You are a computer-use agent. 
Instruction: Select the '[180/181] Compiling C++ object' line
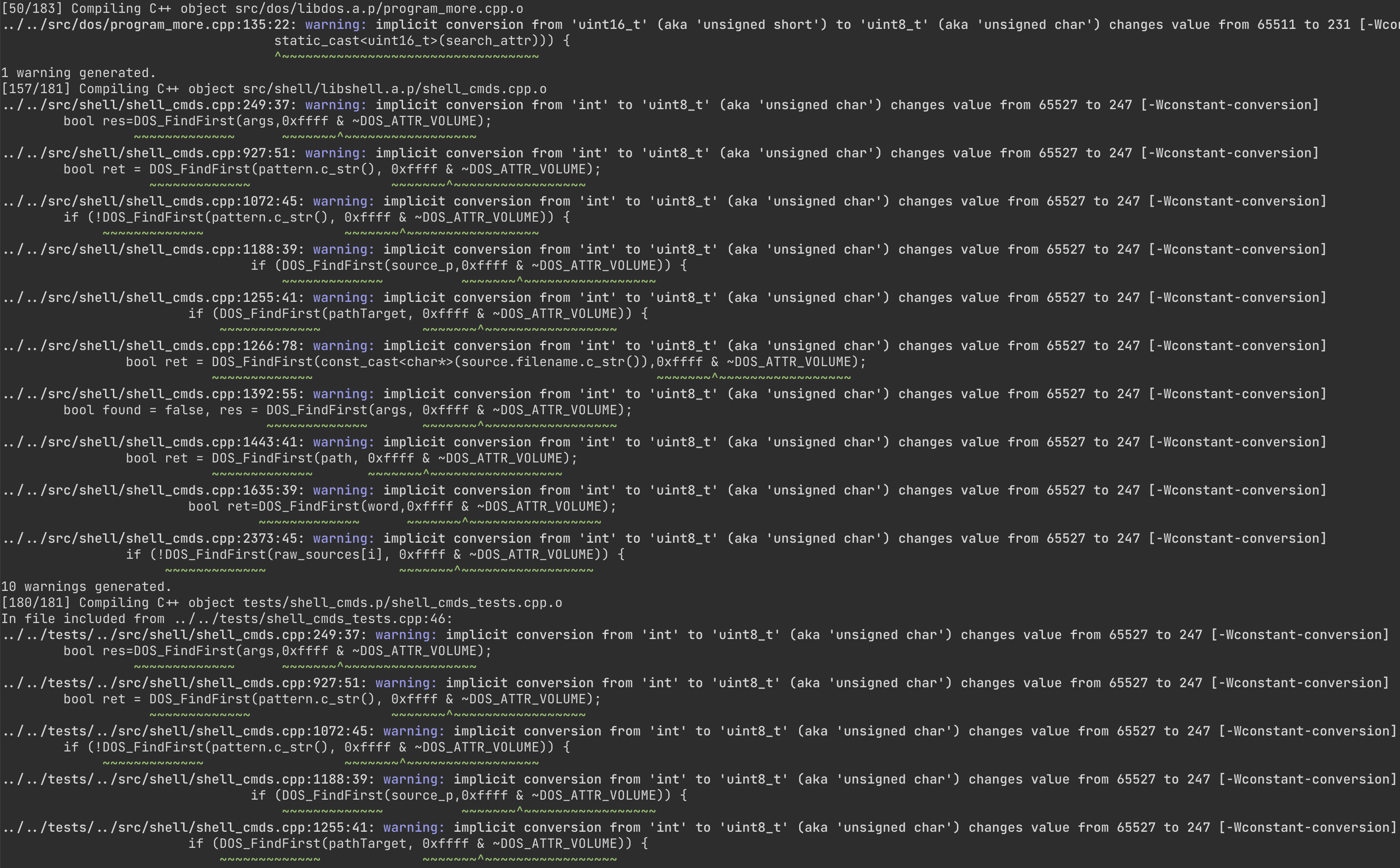coord(281,603)
